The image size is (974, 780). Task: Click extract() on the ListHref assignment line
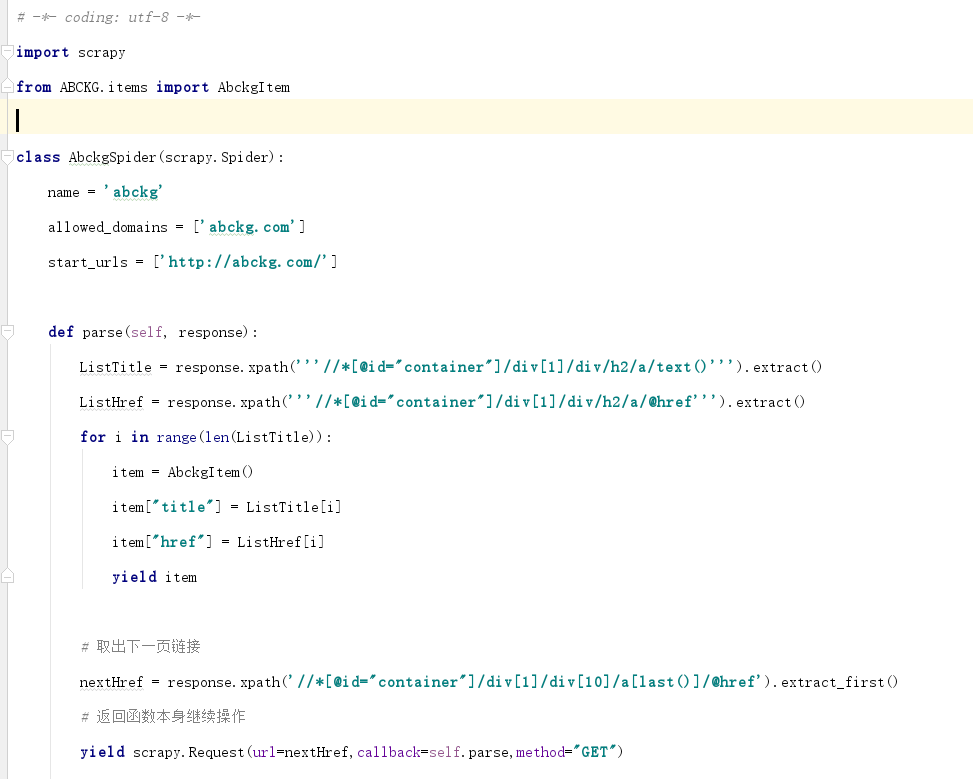click(770, 402)
